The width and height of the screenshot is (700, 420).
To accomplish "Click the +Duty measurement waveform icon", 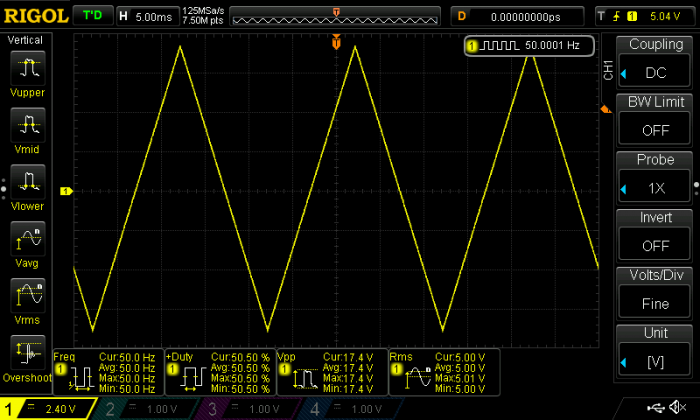I will coord(193,379).
